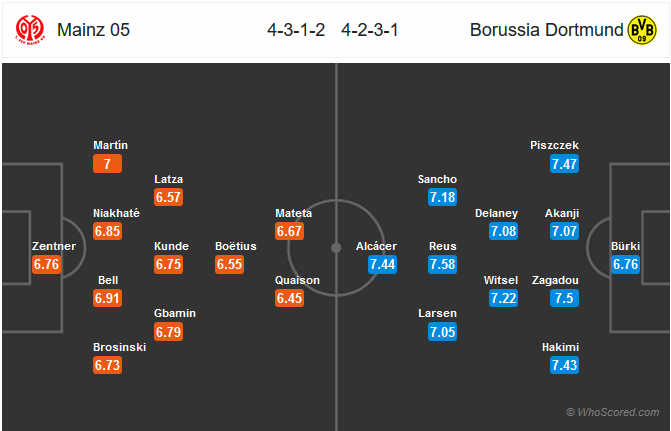Select Zagadou's 7.5 rating badge
The image size is (671, 431).
[564, 298]
